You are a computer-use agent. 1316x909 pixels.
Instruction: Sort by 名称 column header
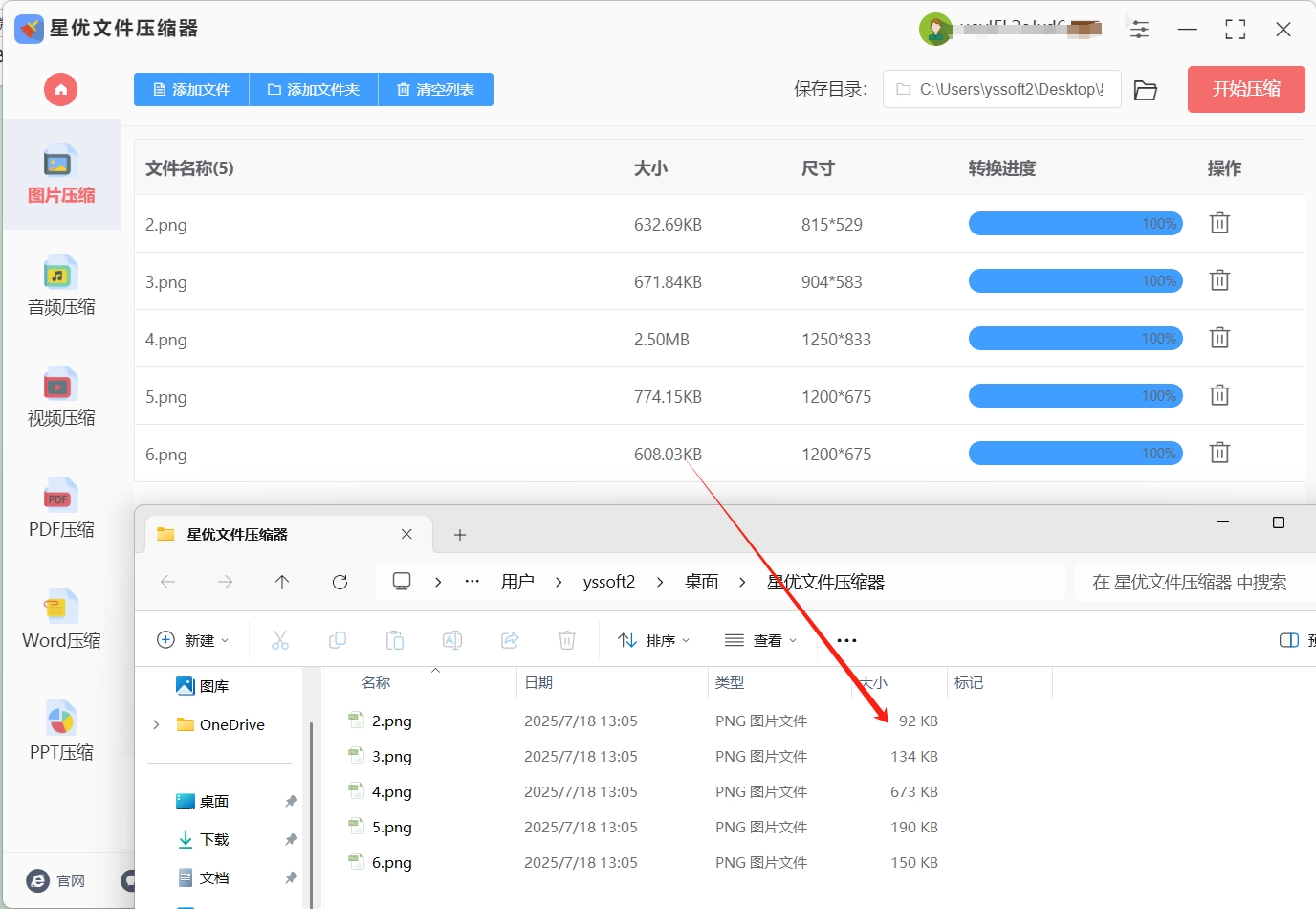(x=376, y=682)
